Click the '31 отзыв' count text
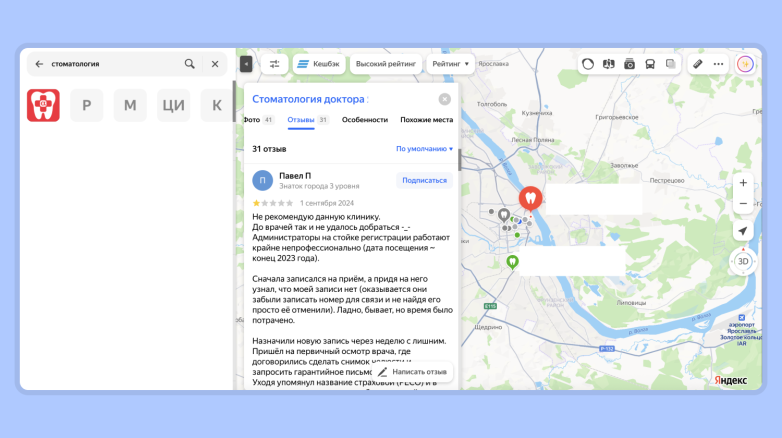 click(269, 149)
